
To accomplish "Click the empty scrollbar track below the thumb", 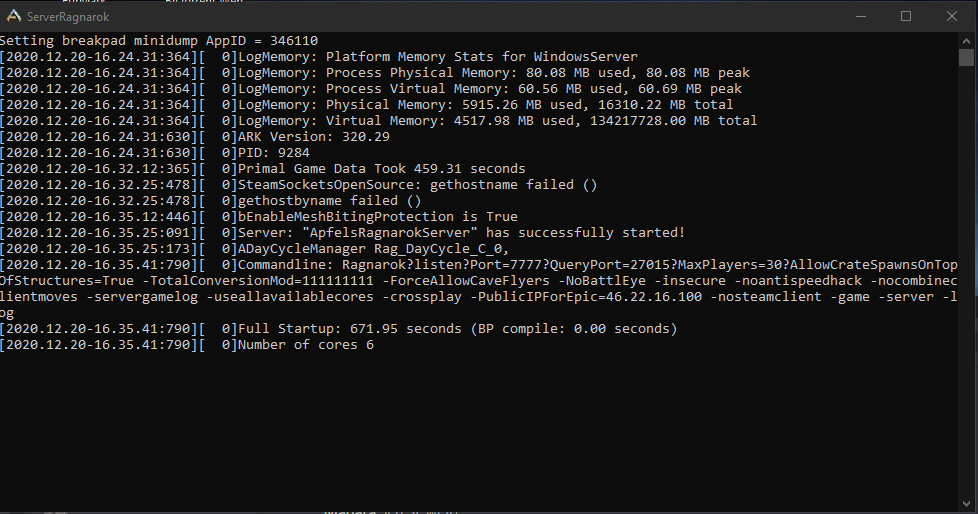I will 966,281.
